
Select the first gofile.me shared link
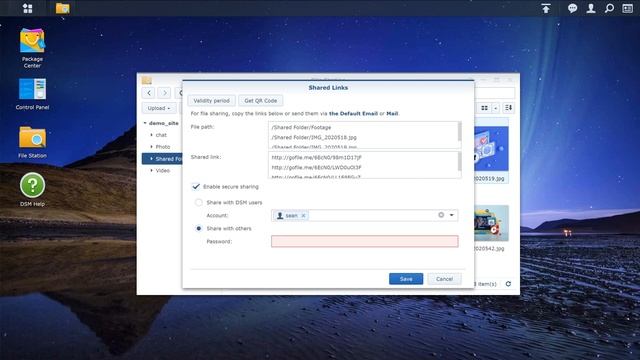click(x=316, y=157)
